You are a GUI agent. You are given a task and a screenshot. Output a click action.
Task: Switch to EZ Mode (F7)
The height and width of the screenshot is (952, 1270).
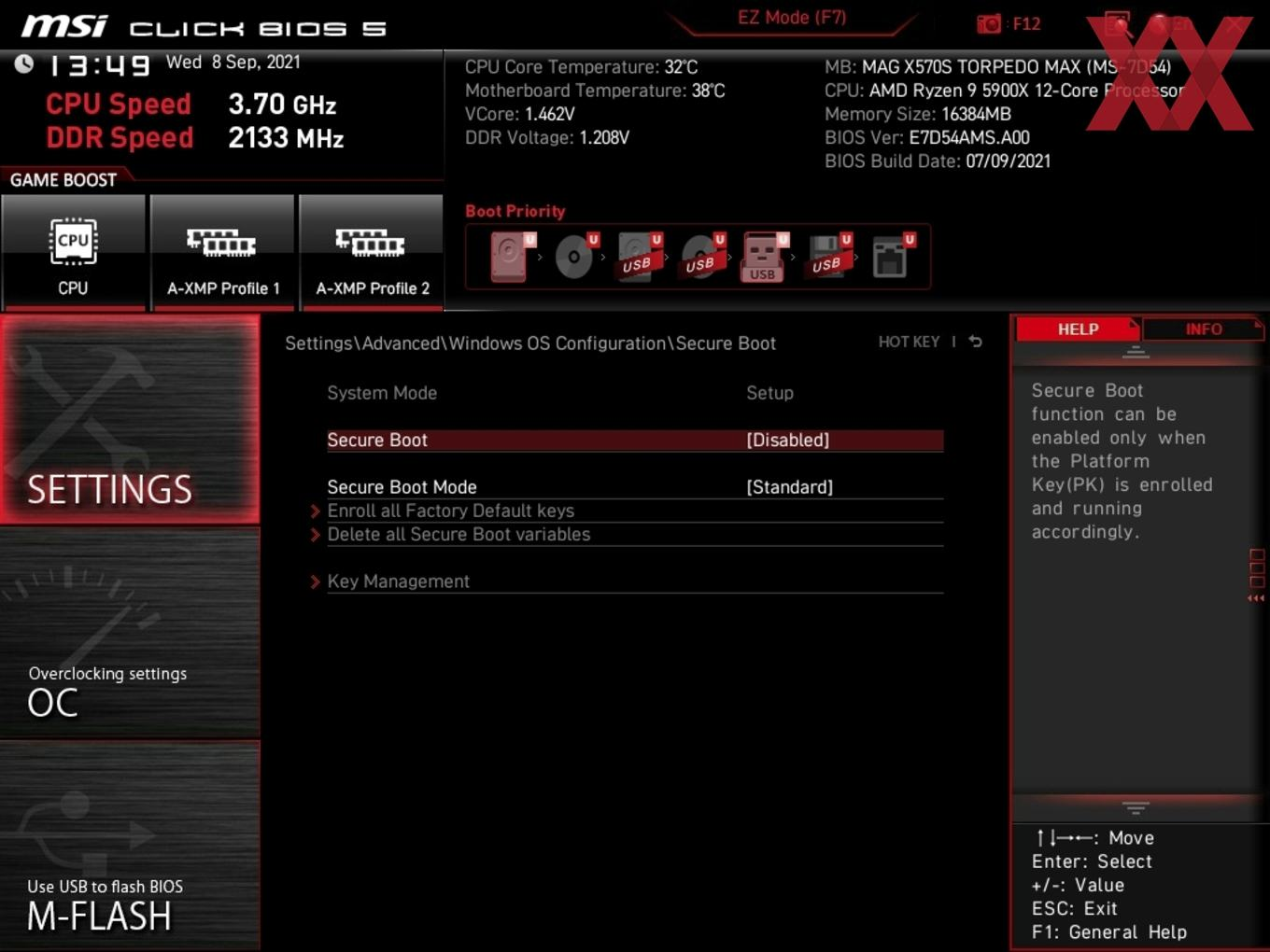coord(792,18)
